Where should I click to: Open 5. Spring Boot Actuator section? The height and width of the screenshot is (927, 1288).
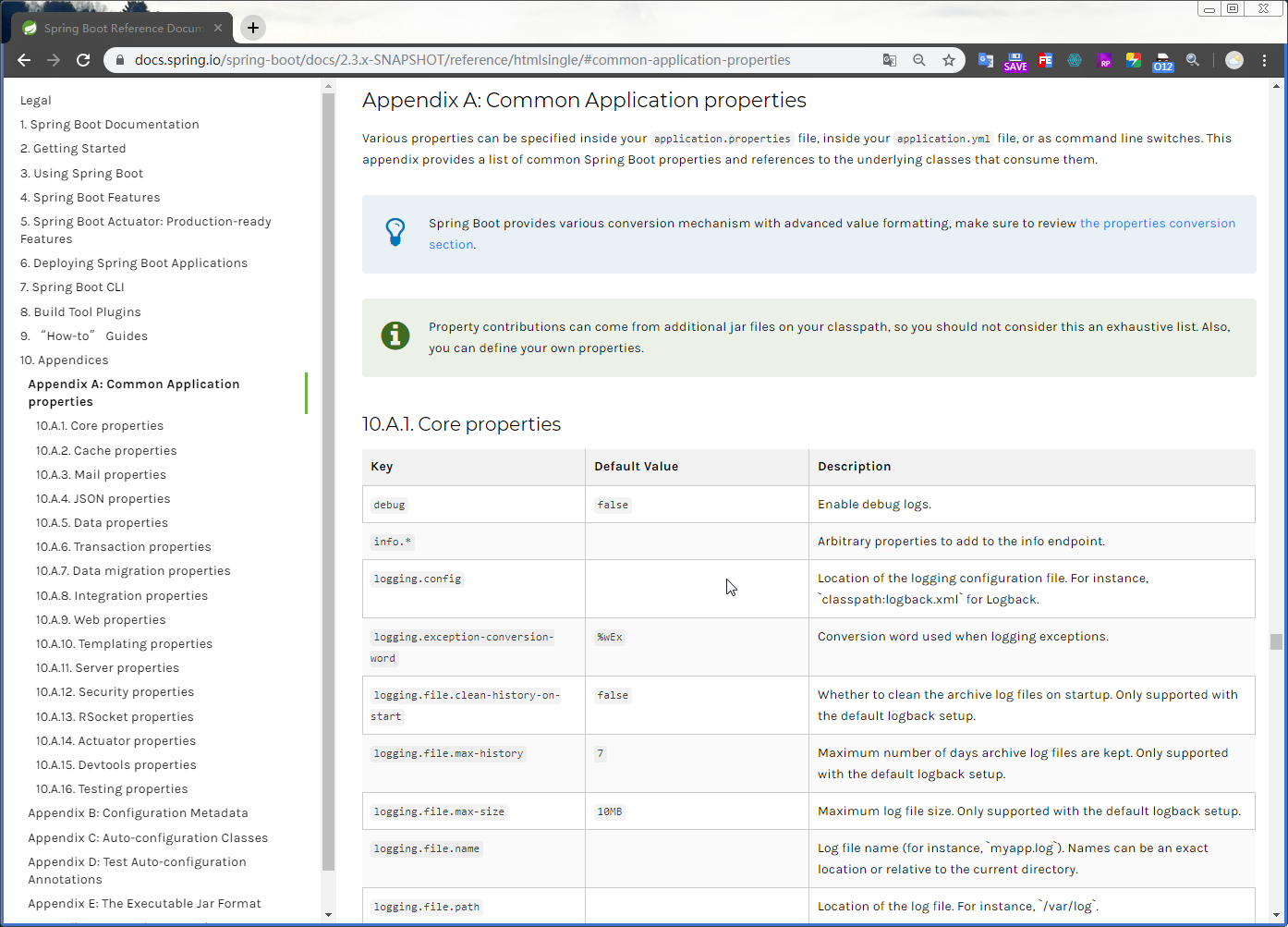pyautogui.click(x=146, y=230)
